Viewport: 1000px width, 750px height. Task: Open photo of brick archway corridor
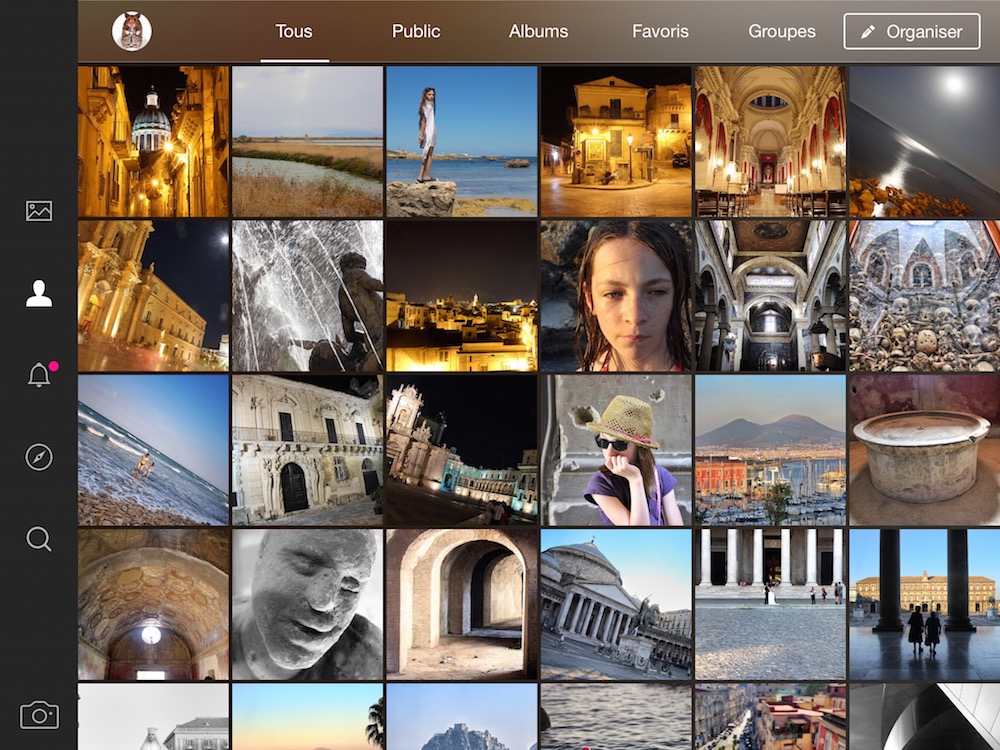(462, 605)
